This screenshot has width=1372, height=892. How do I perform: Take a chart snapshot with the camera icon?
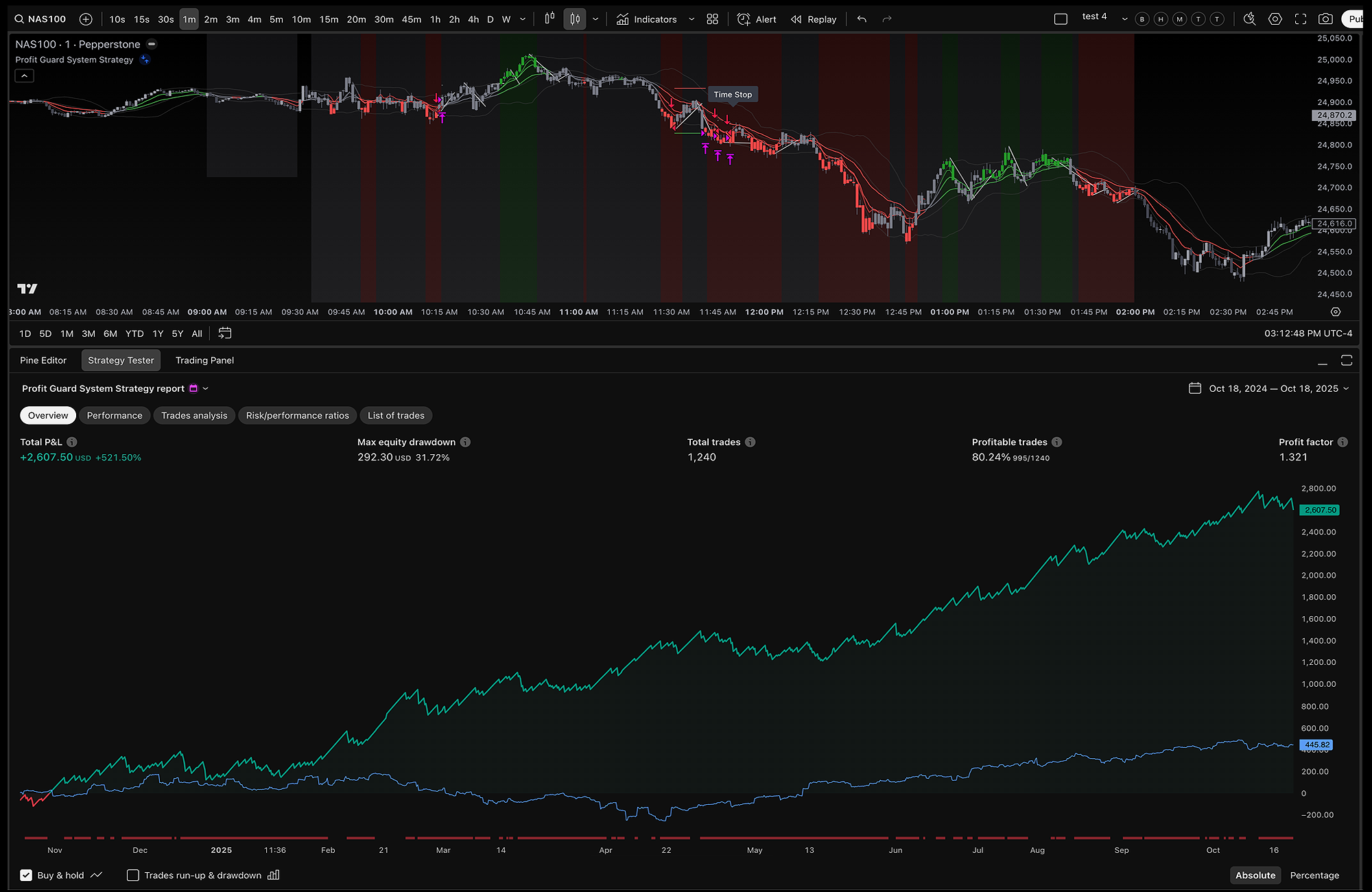point(1327,19)
